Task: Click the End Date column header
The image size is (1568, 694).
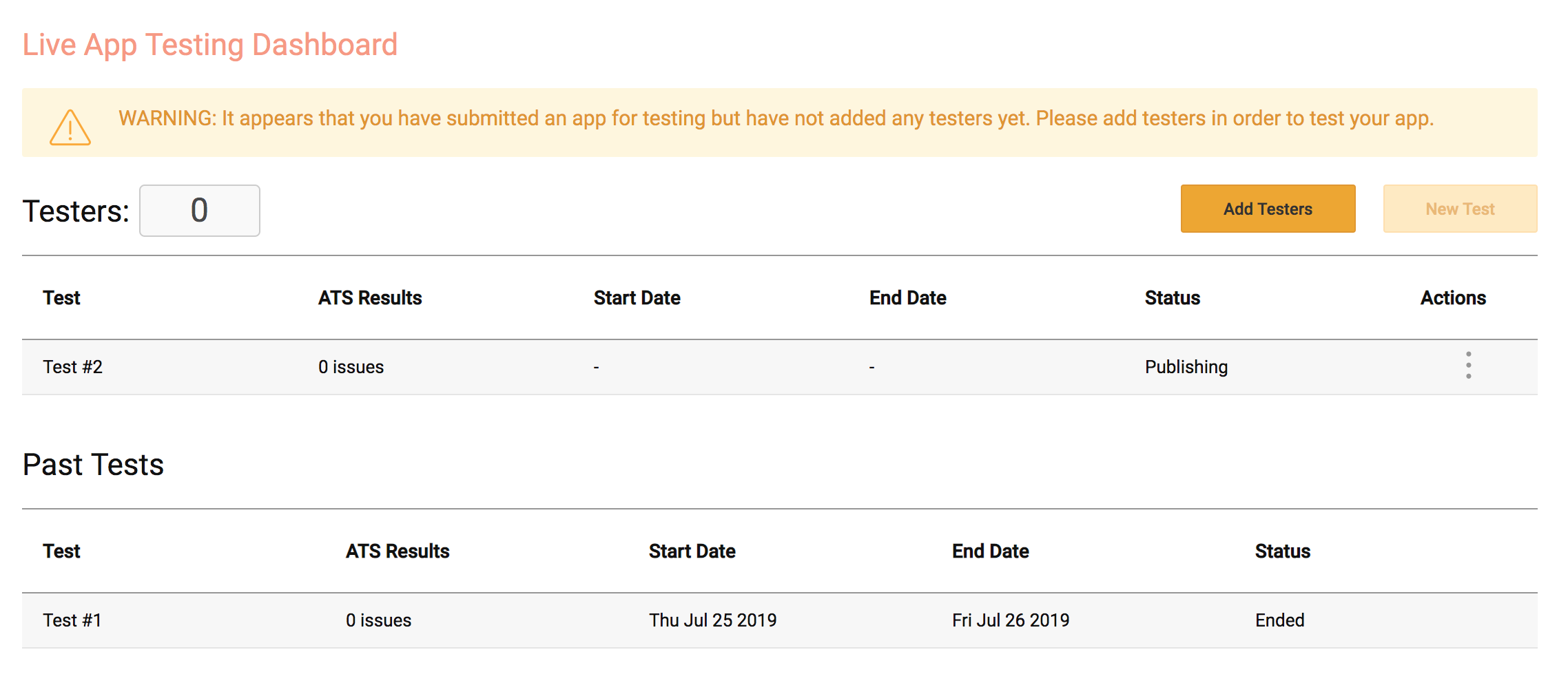Action: [x=907, y=297]
